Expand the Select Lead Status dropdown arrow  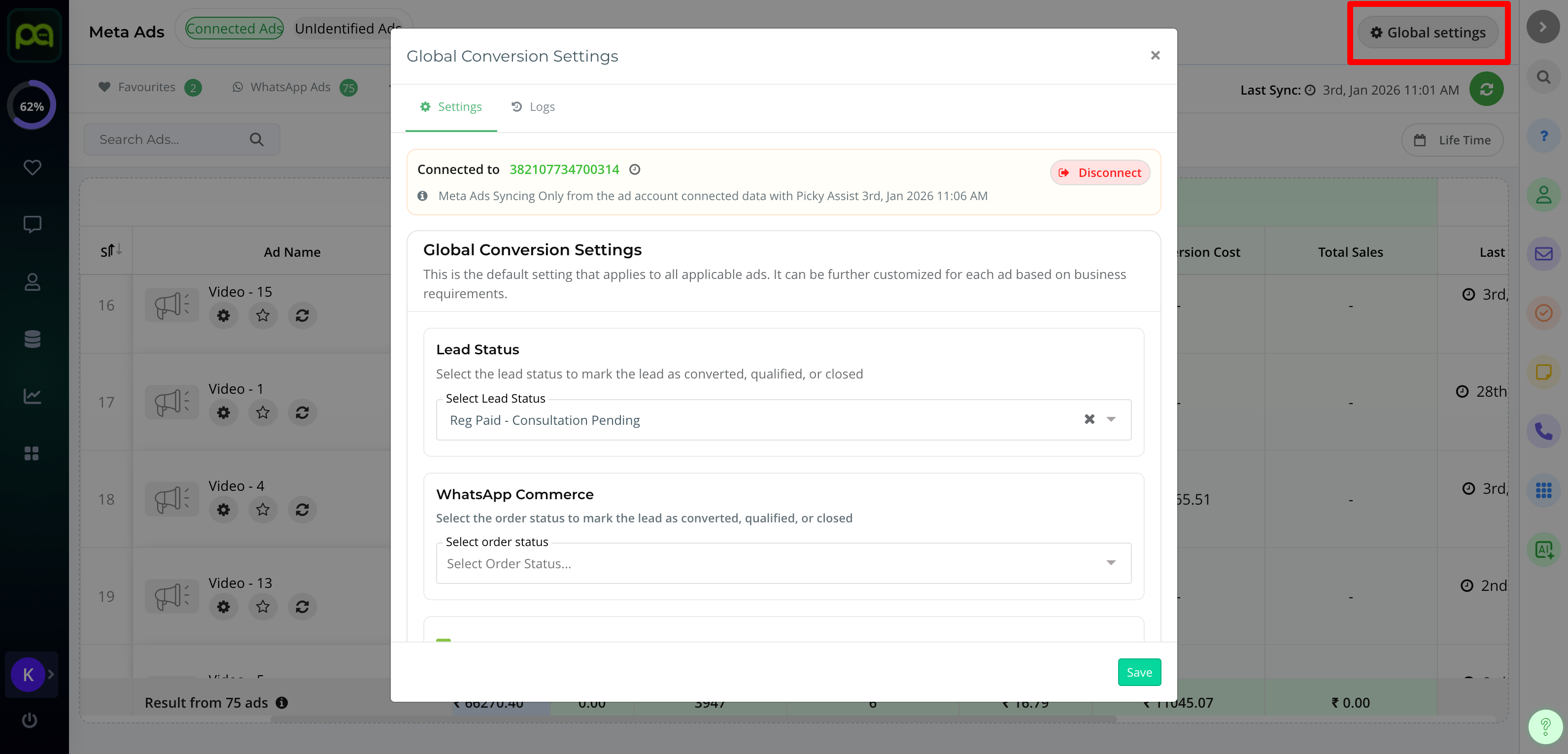(1111, 419)
